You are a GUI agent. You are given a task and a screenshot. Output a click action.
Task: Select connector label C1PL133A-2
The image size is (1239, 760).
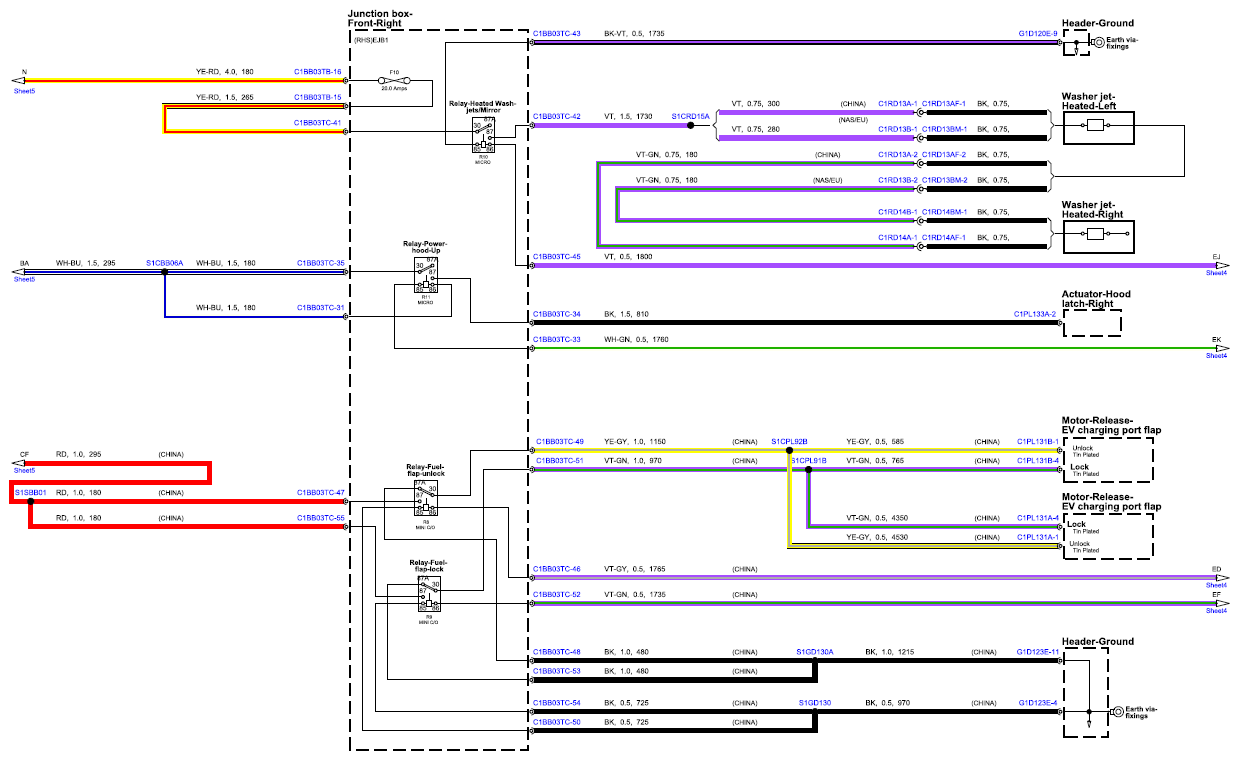coord(1036,314)
